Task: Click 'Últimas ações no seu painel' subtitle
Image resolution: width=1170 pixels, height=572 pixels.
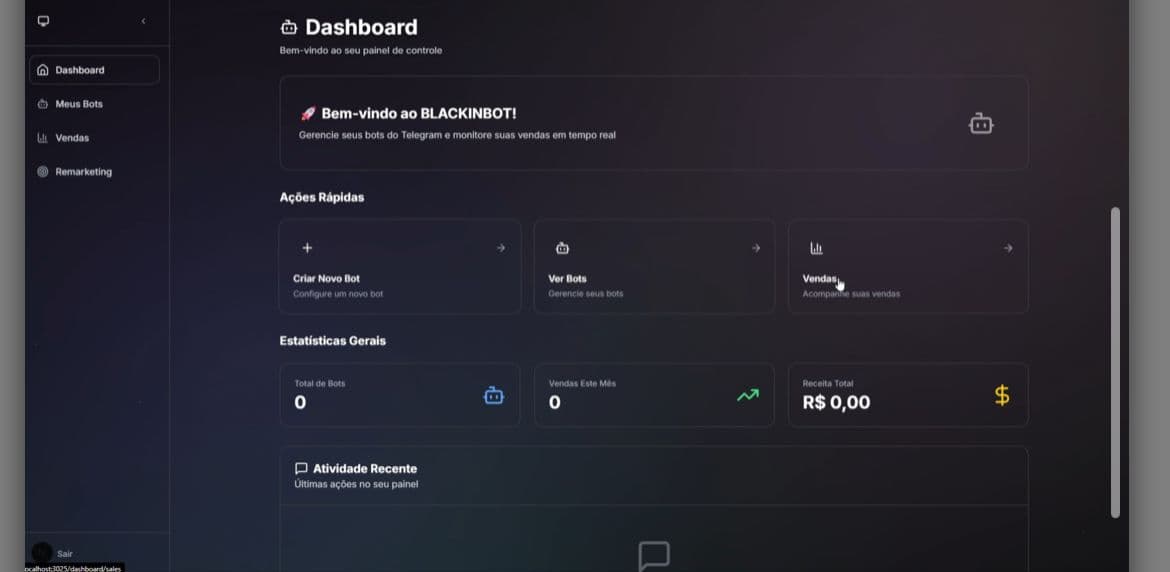Action: pyautogui.click(x=357, y=484)
